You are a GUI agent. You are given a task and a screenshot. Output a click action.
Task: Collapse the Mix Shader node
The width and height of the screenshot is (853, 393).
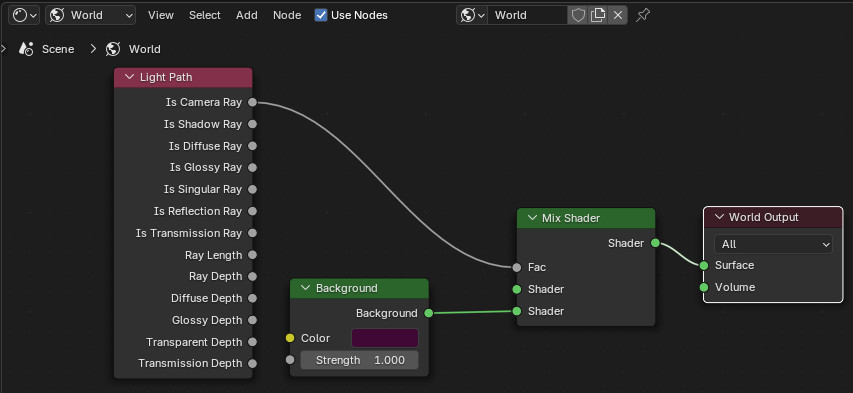tap(532, 218)
